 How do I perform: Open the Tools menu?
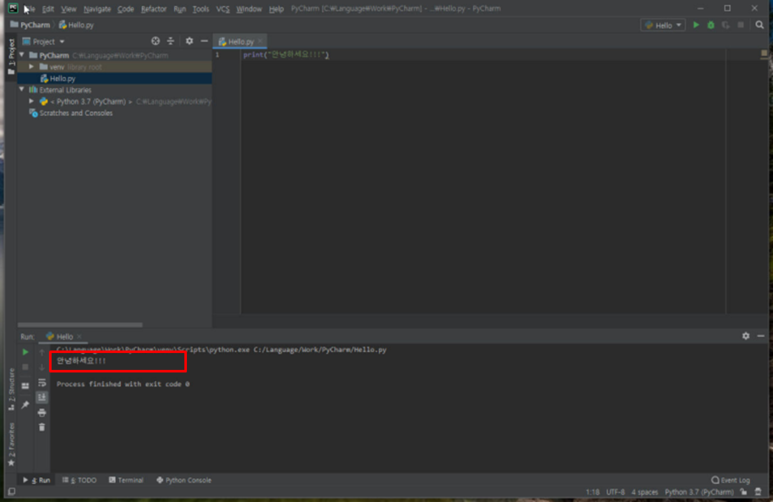pos(201,9)
